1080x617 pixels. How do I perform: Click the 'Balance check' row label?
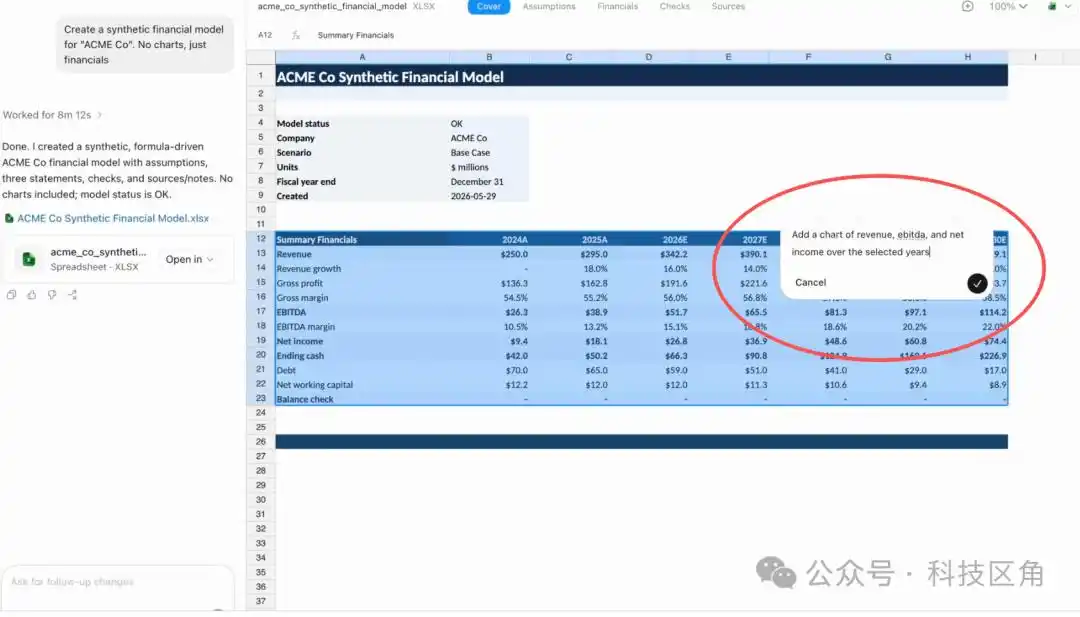point(305,399)
